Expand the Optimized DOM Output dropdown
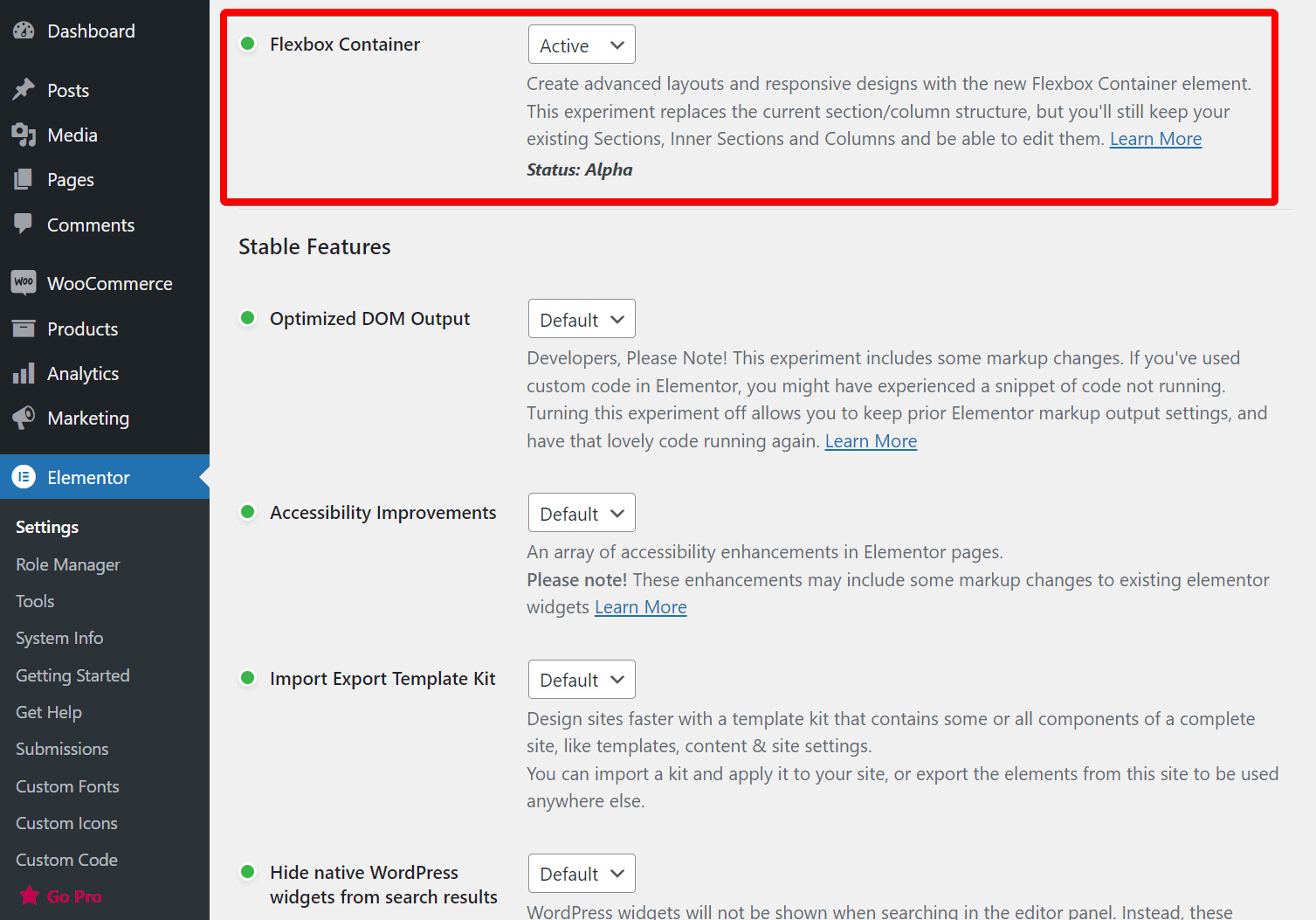Screen dimensions: 1316x920 581,320
